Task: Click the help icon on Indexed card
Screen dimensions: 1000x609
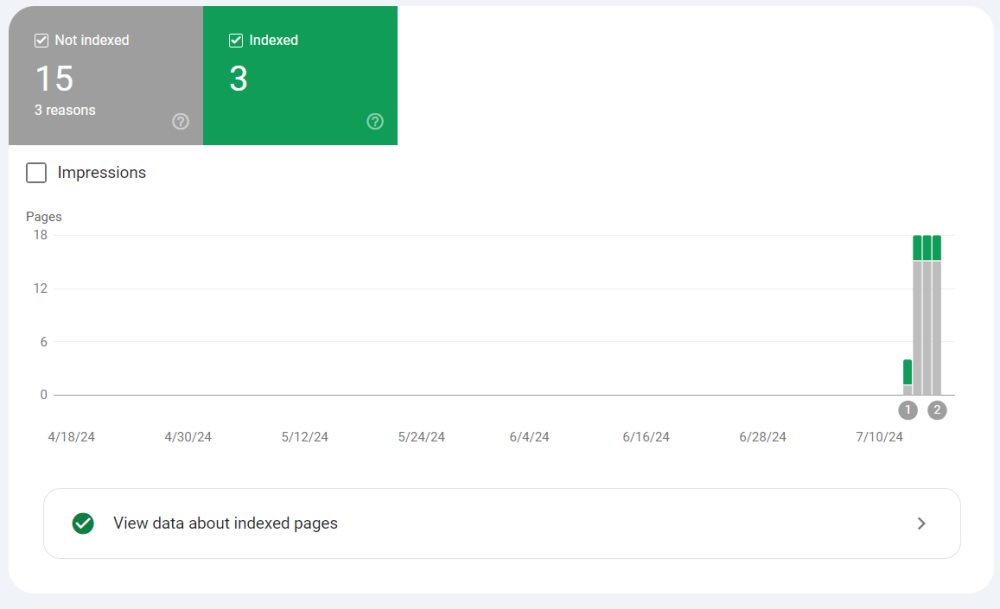Action: click(375, 121)
